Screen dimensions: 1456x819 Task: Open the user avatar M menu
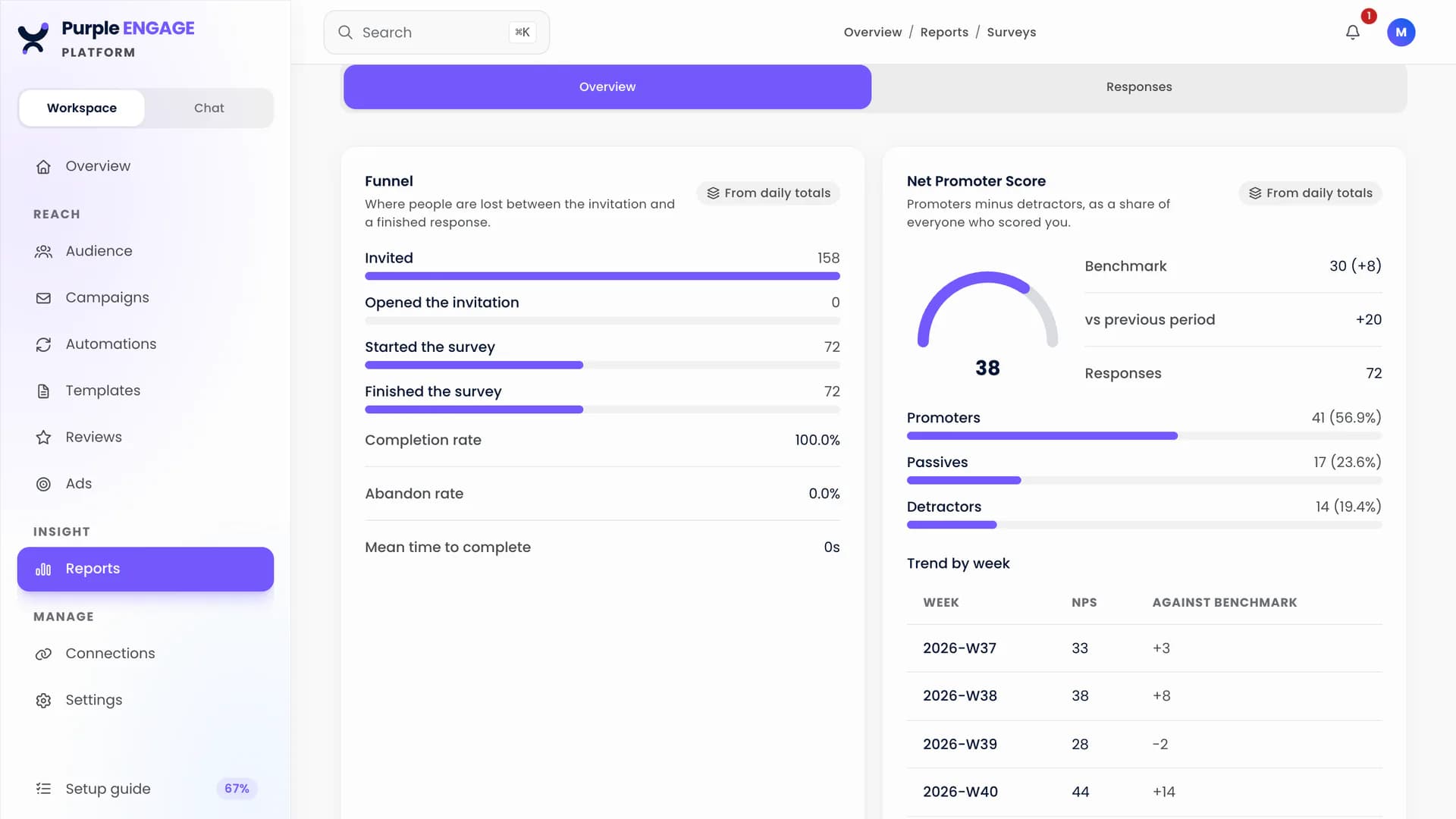[x=1401, y=33]
